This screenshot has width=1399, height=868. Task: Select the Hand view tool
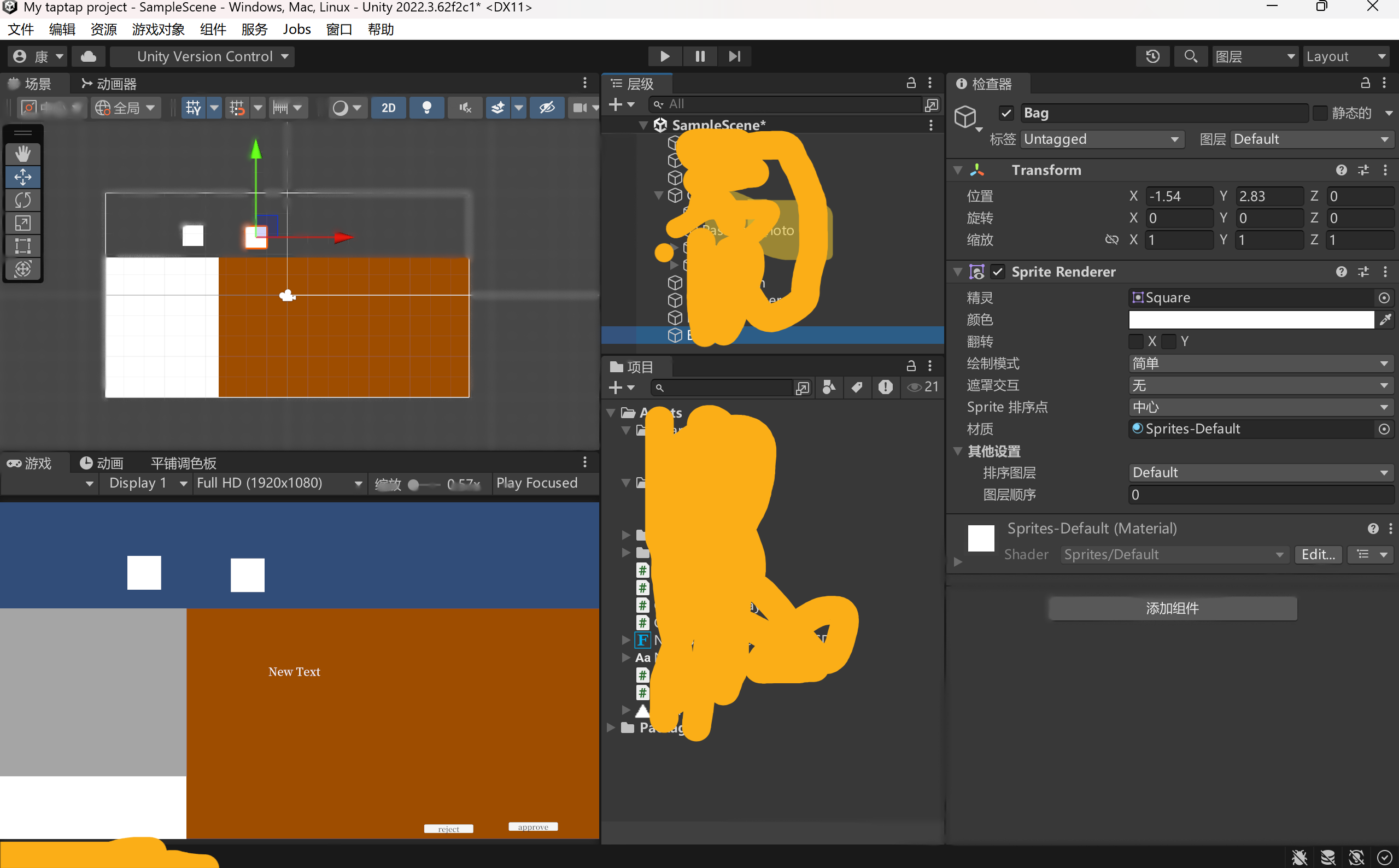(x=23, y=154)
